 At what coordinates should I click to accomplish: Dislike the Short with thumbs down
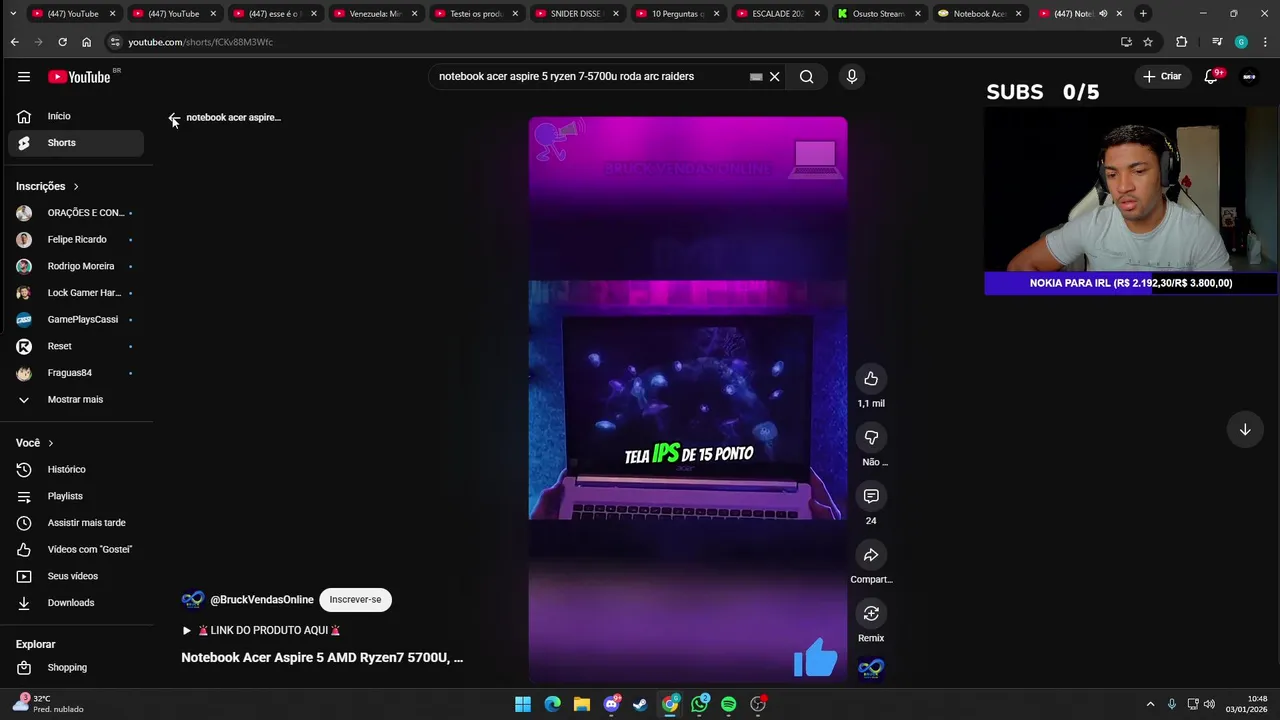click(x=871, y=438)
